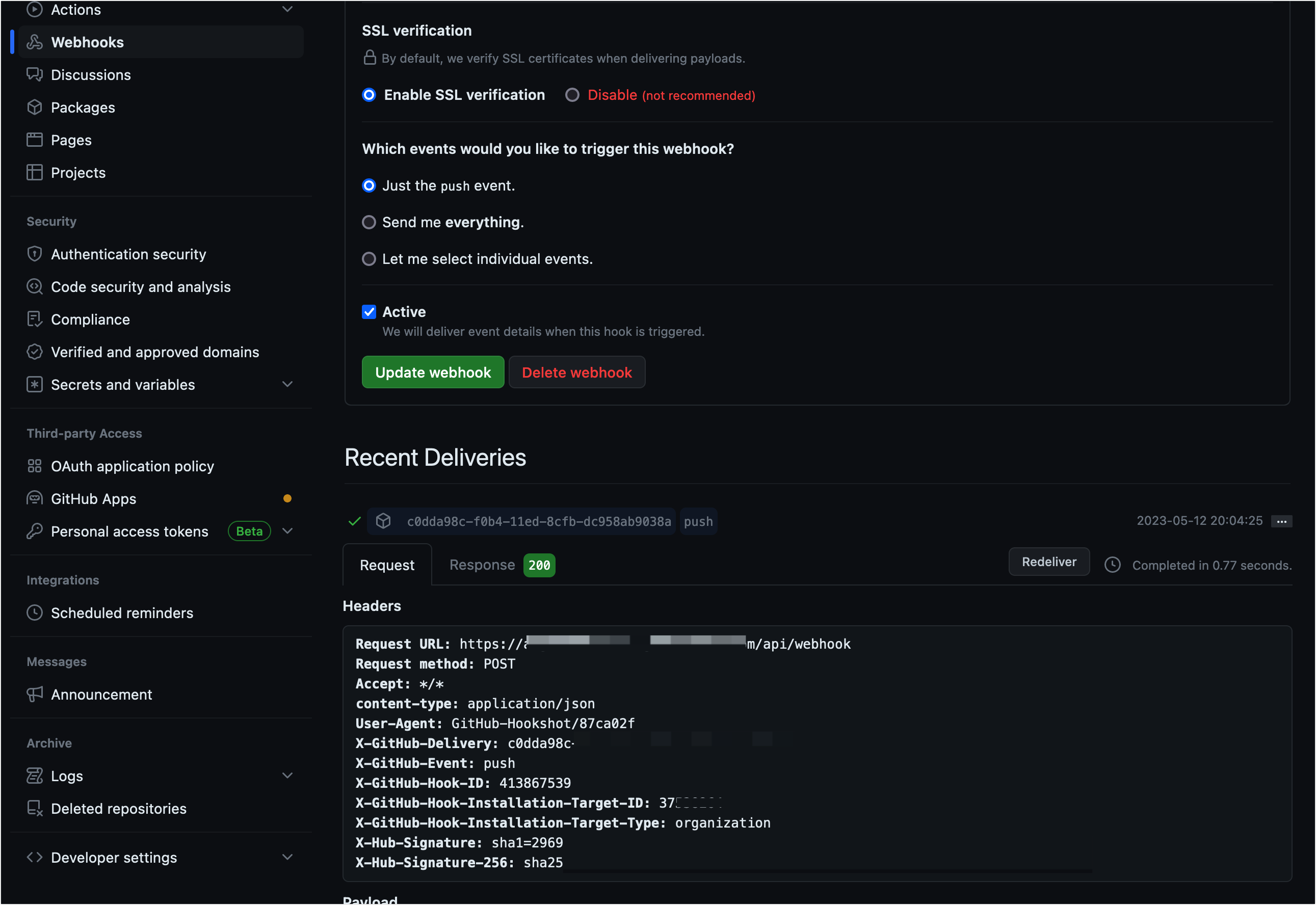Open Discussions via its speech-bubble icon

35,75
